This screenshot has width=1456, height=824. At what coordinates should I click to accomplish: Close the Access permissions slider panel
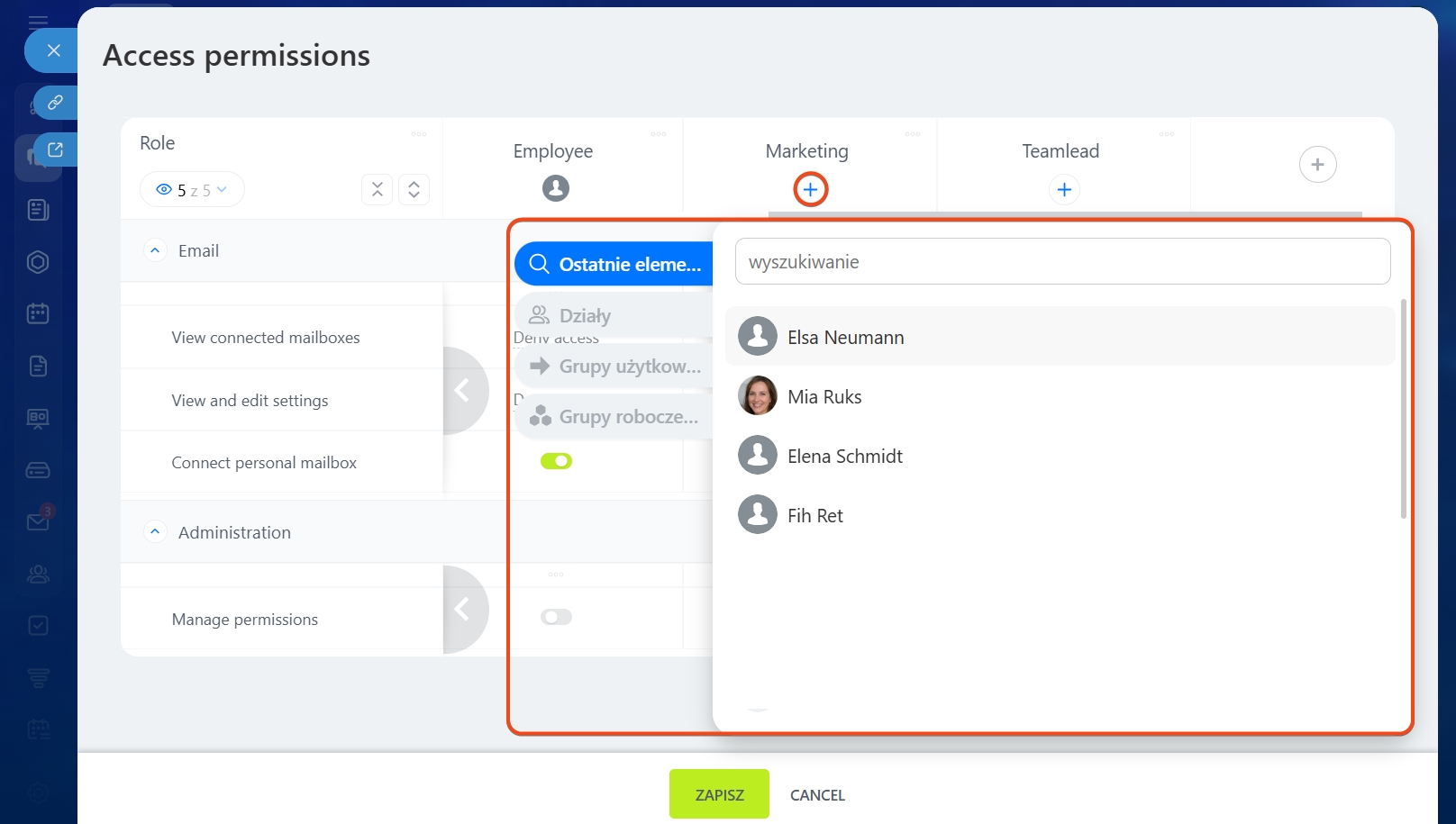click(54, 50)
